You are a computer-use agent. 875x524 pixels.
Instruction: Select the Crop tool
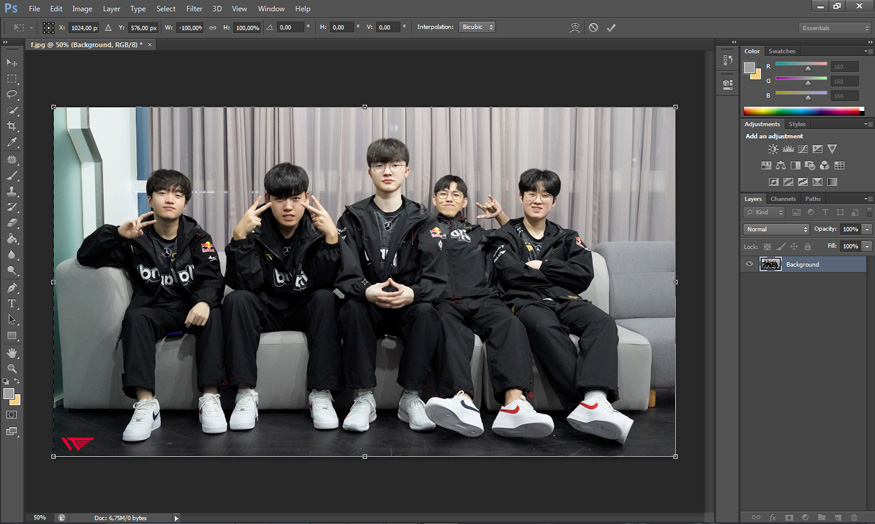tap(12, 126)
